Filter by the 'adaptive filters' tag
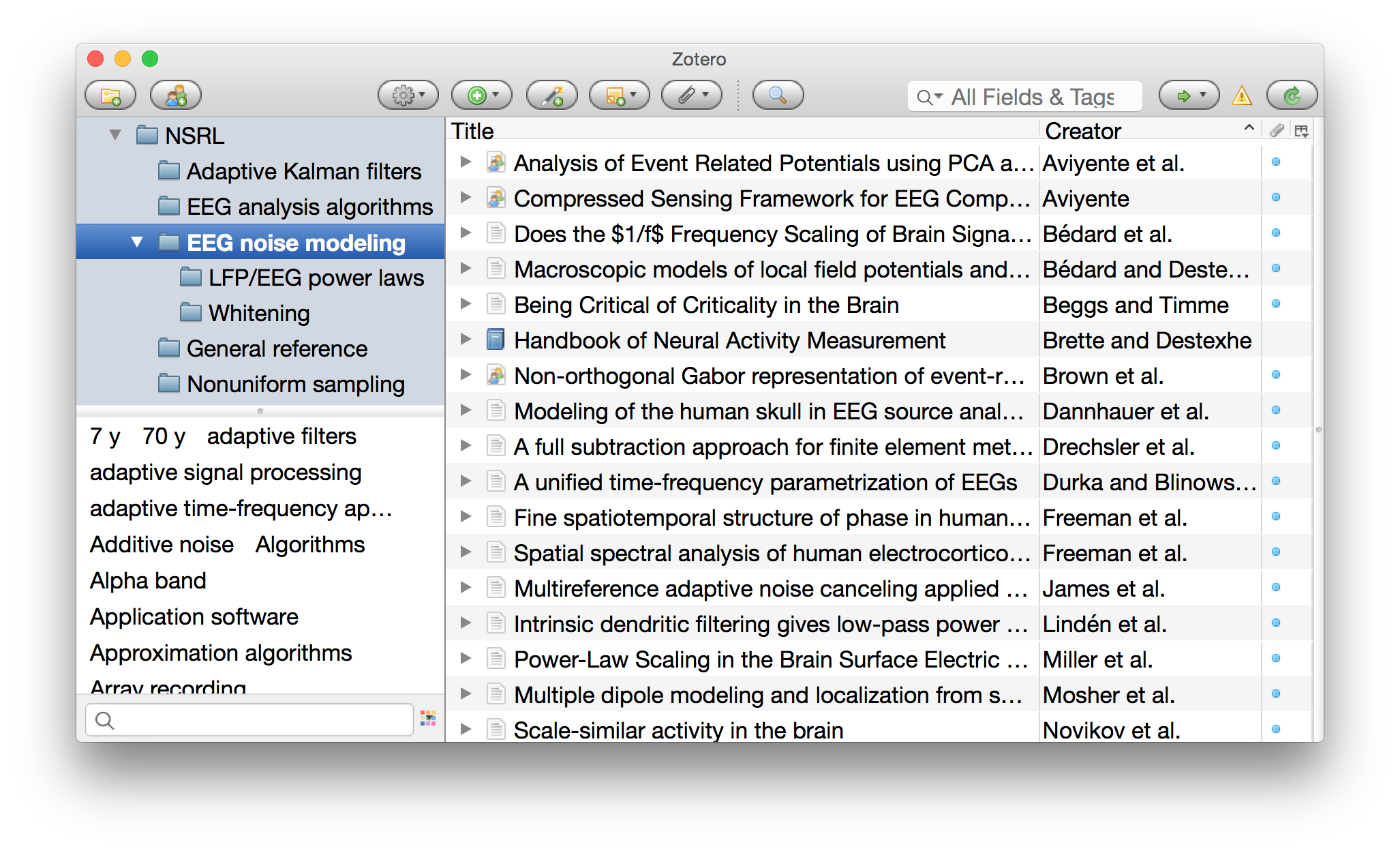Viewport: 1400px width, 851px height. [x=281, y=436]
